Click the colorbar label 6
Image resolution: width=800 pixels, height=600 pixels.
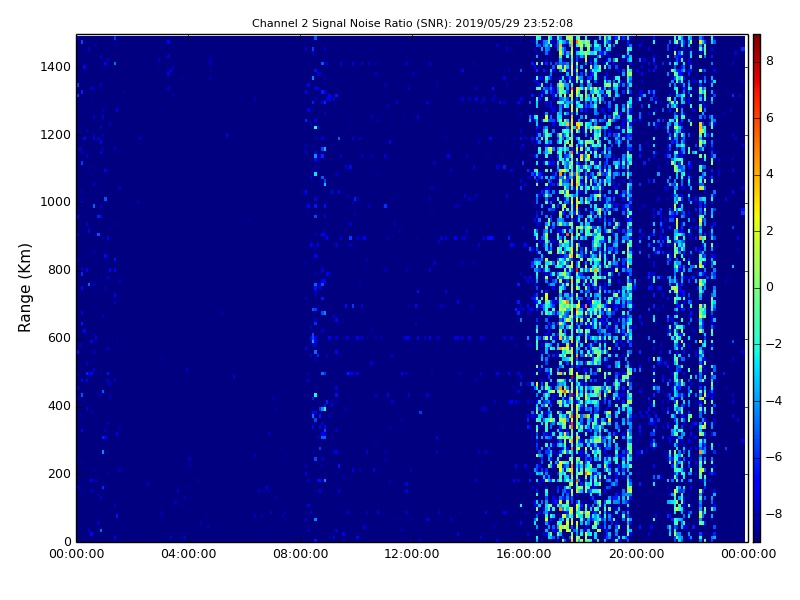click(770, 118)
